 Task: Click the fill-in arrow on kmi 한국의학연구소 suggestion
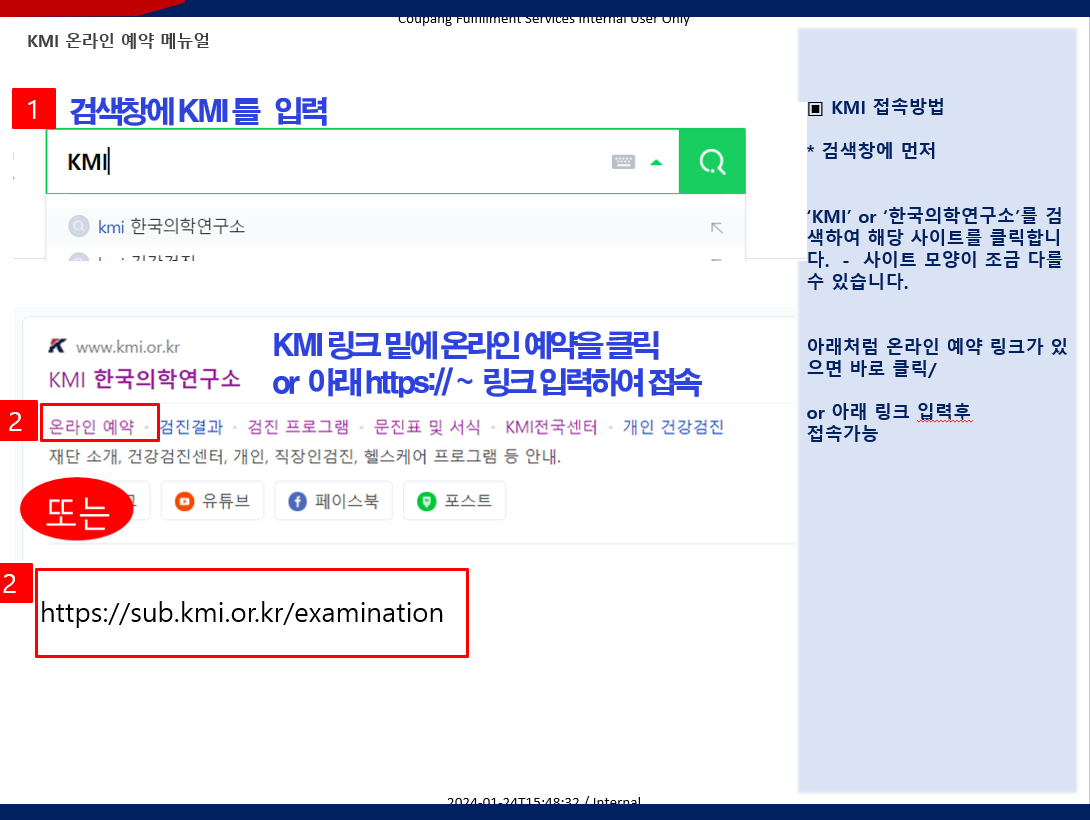(x=717, y=228)
